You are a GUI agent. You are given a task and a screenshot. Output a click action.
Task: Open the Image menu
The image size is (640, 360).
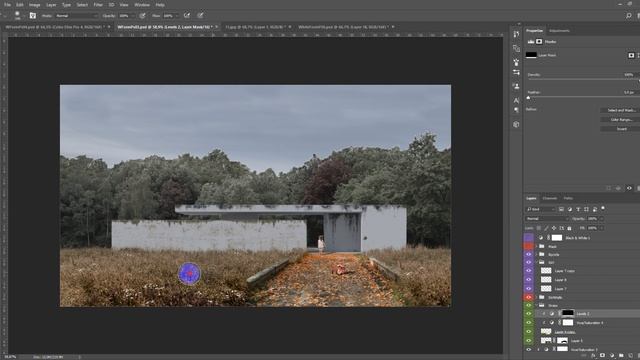(x=34, y=5)
